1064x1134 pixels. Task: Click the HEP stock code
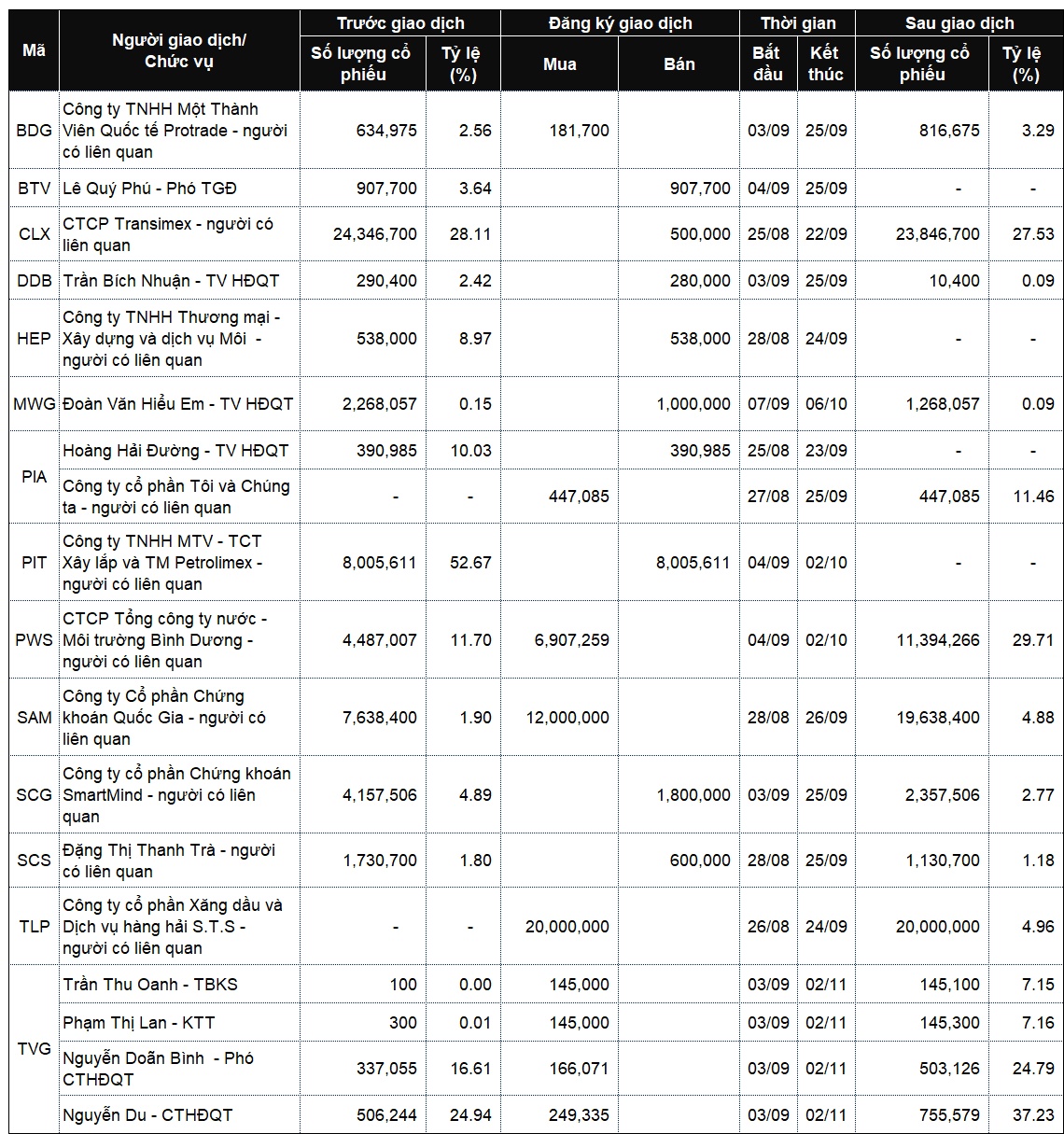(x=35, y=339)
